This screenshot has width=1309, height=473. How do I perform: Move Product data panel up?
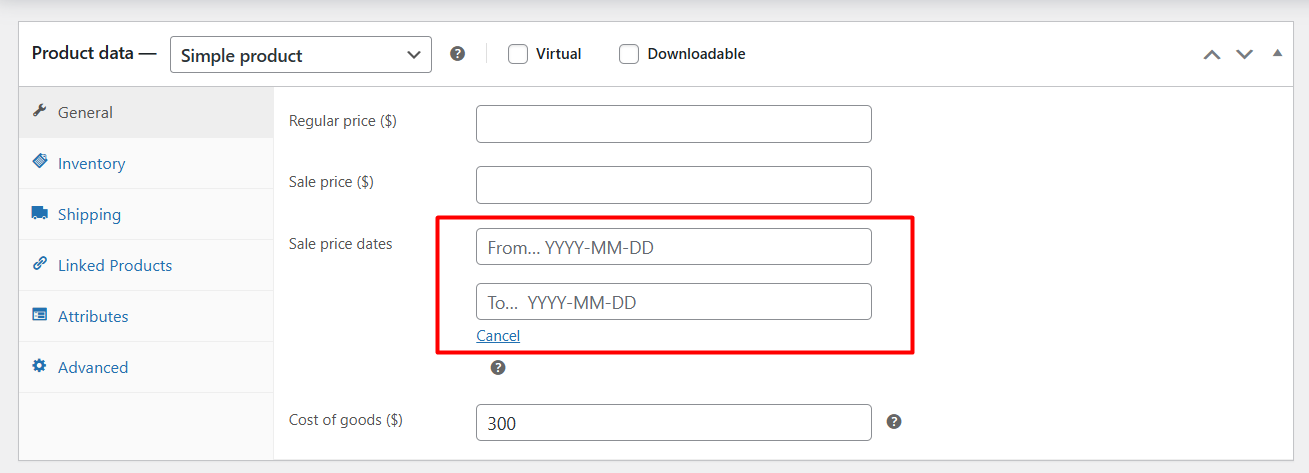tap(1211, 54)
